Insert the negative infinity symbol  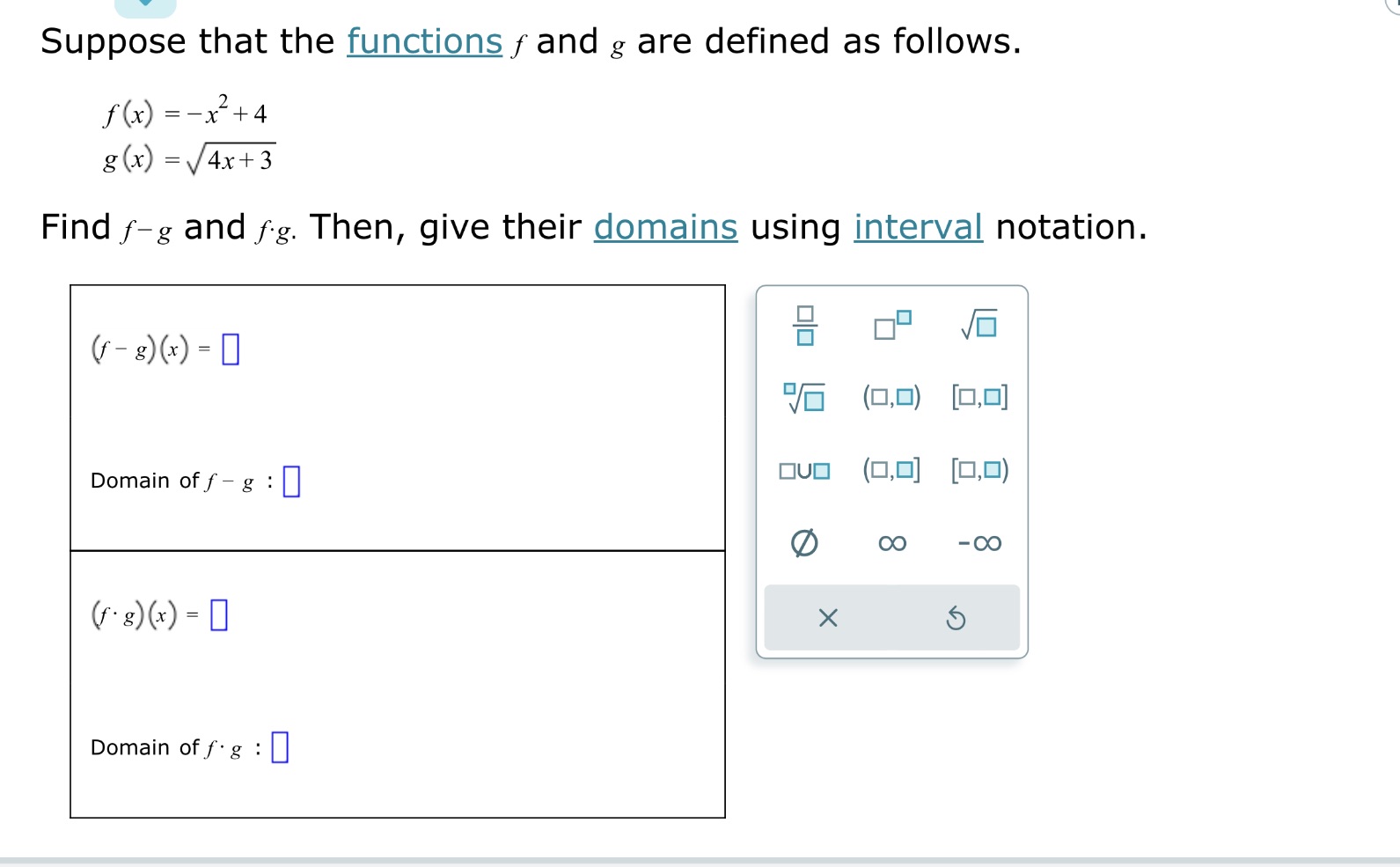[x=979, y=543]
